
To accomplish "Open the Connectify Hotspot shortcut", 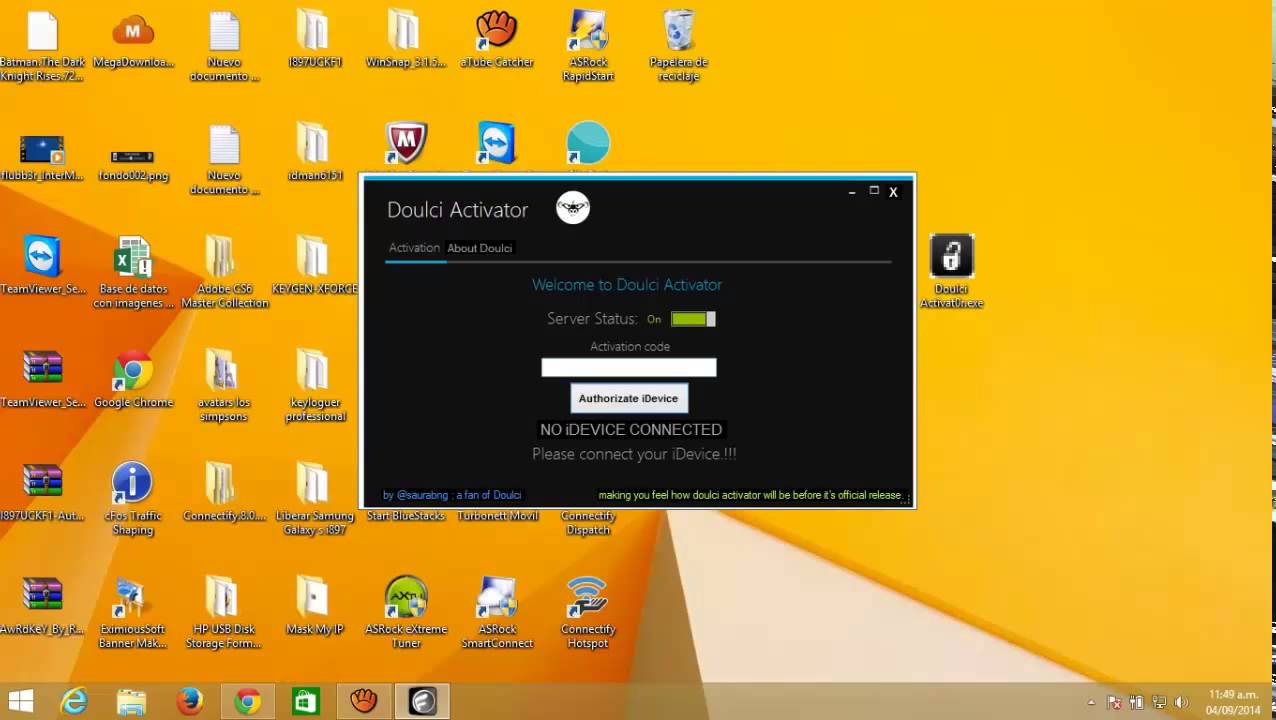I will click(588, 613).
